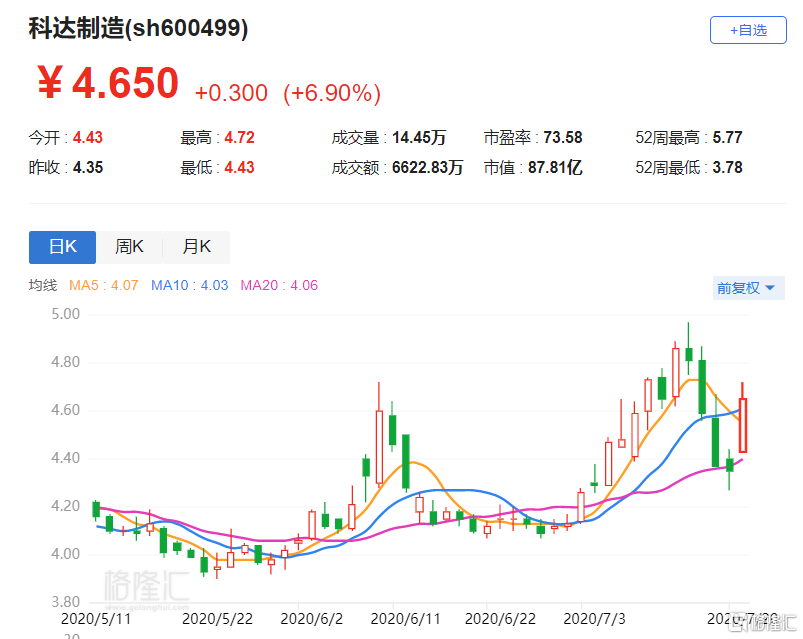Screen dimensions: 803x639
Task: Click the 最低 value 4.43
Action: pyautogui.click(x=239, y=167)
